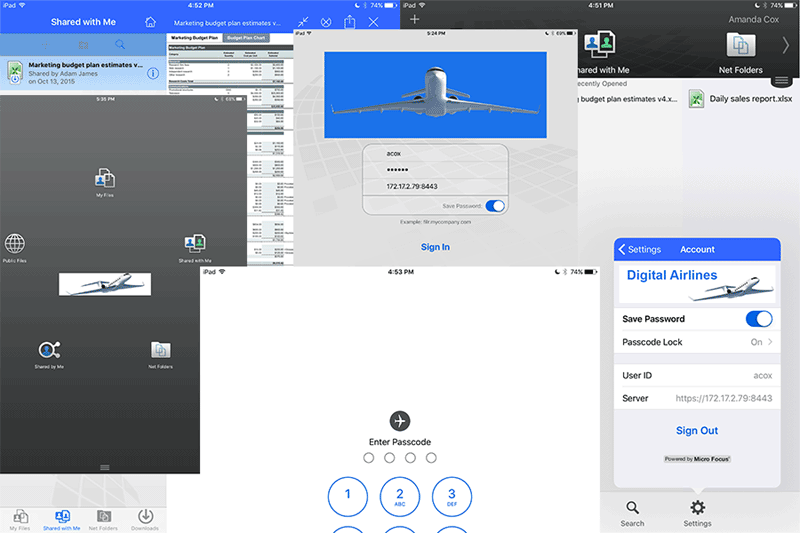Tap Amanda Cox user name at top right
The image size is (800, 533).
[x=754, y=19]
